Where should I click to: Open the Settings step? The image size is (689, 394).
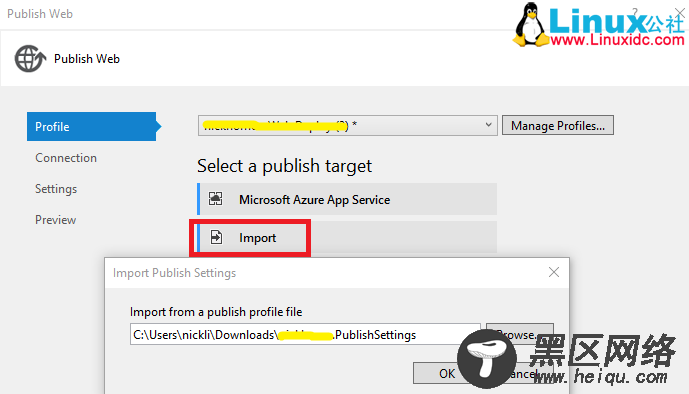click(x=56, y=189)
